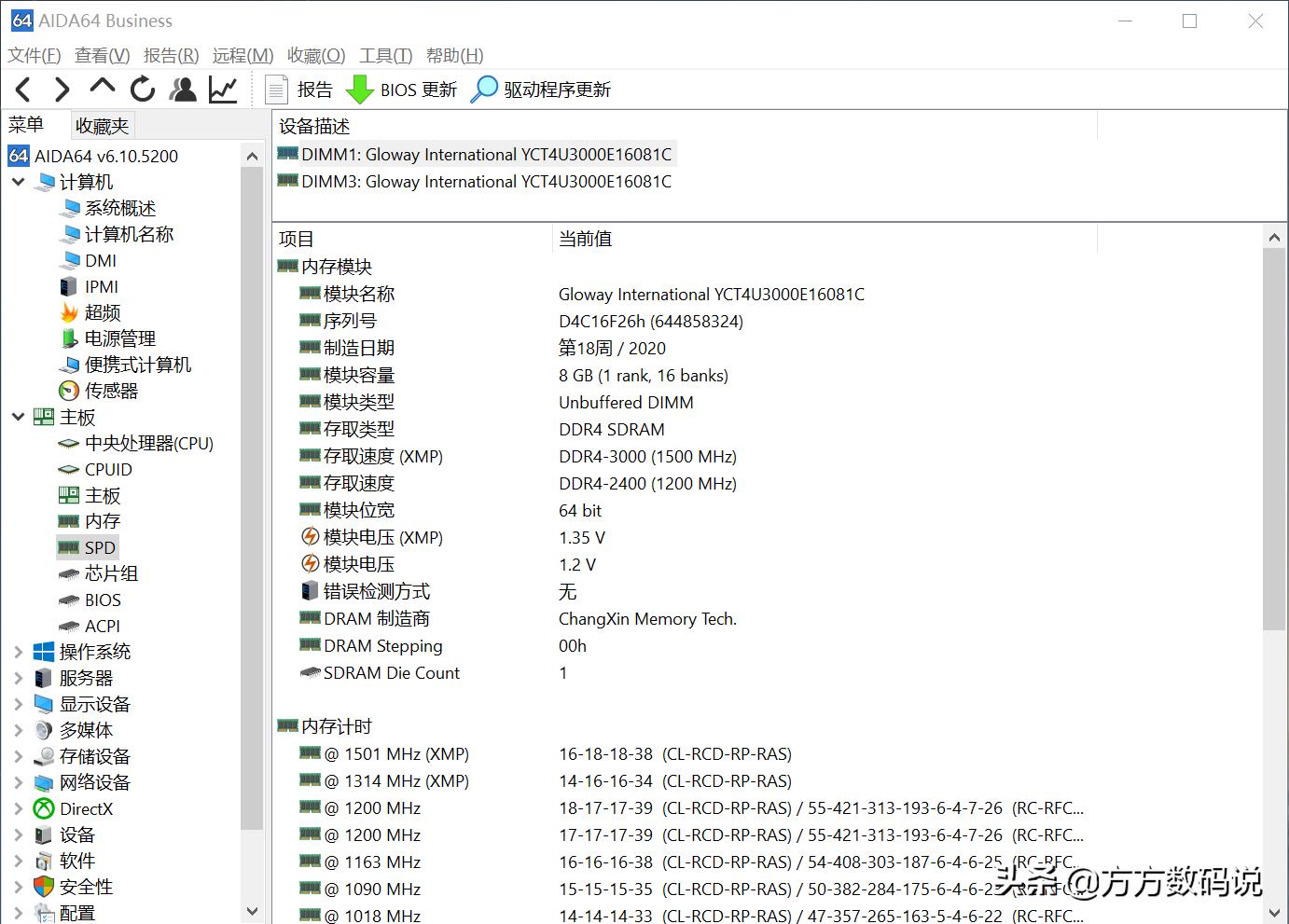The width and height of the screenshot is (1289, 924).
Task: Go forward with the right arrow toolbar icon
Action: click(x=62, y=90)
